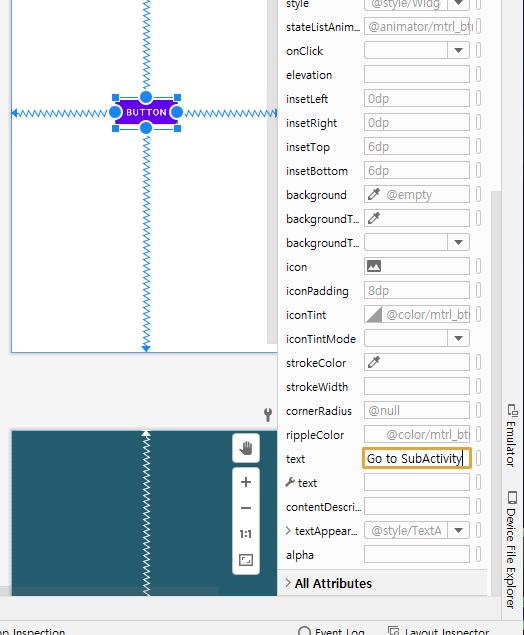Click the tools text input field
The height and width of the screenshot is (635, 524).
(417, 483)
